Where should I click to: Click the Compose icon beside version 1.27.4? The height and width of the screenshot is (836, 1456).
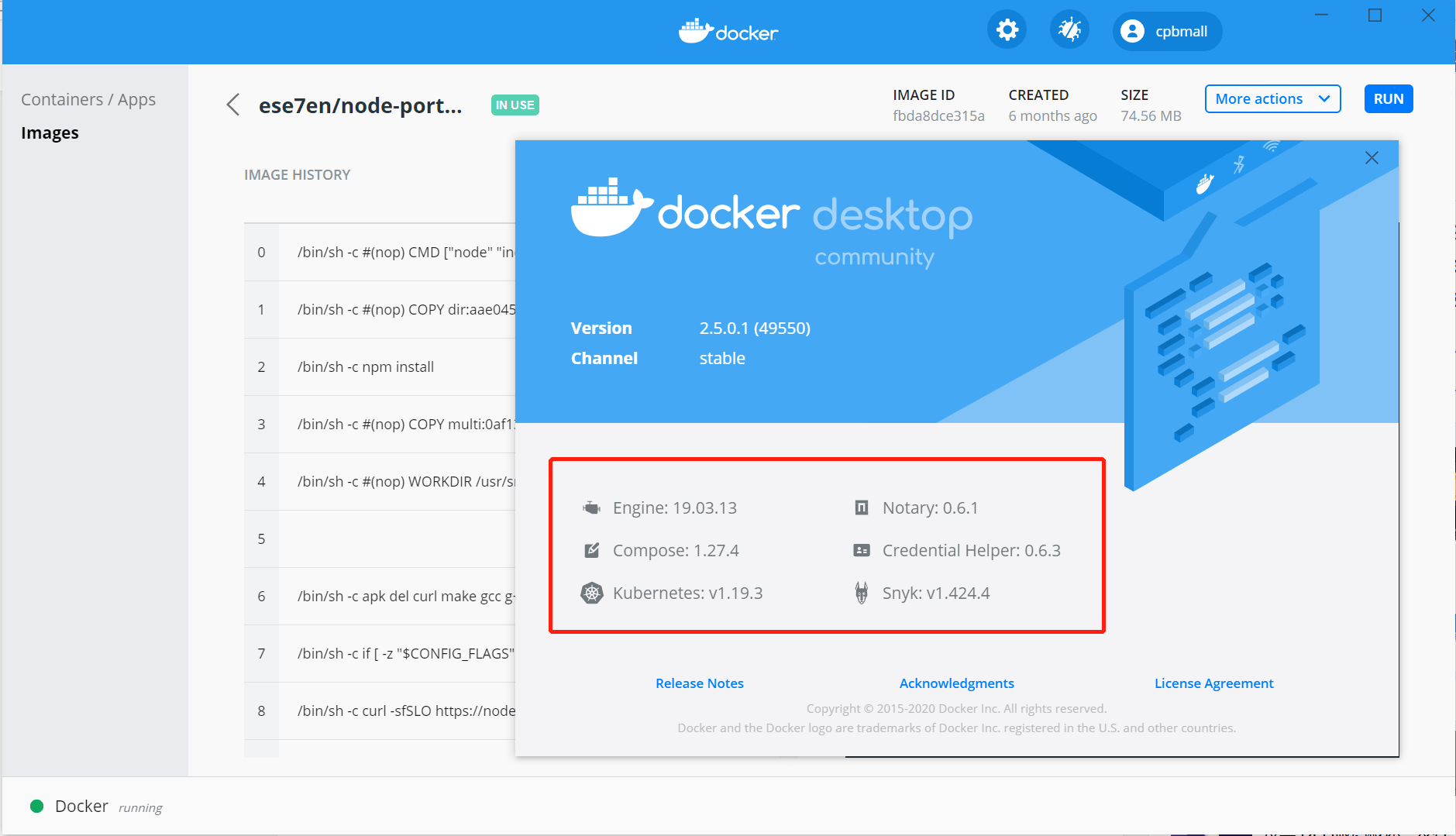(x=591, y=551)
